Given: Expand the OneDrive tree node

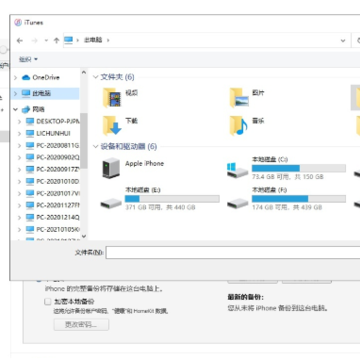Looking at the screenshot, I should tap(15, 77).
